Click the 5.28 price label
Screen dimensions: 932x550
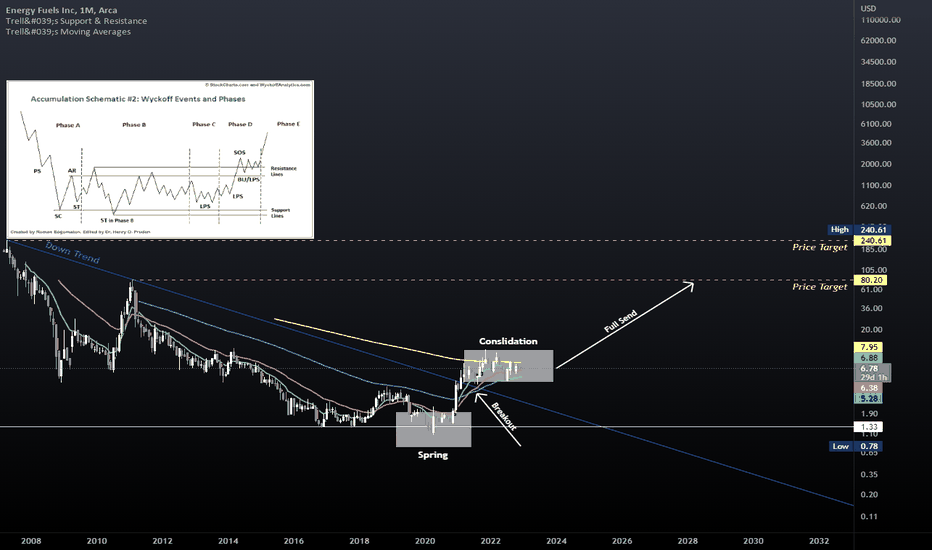click(x=868, y=399)
